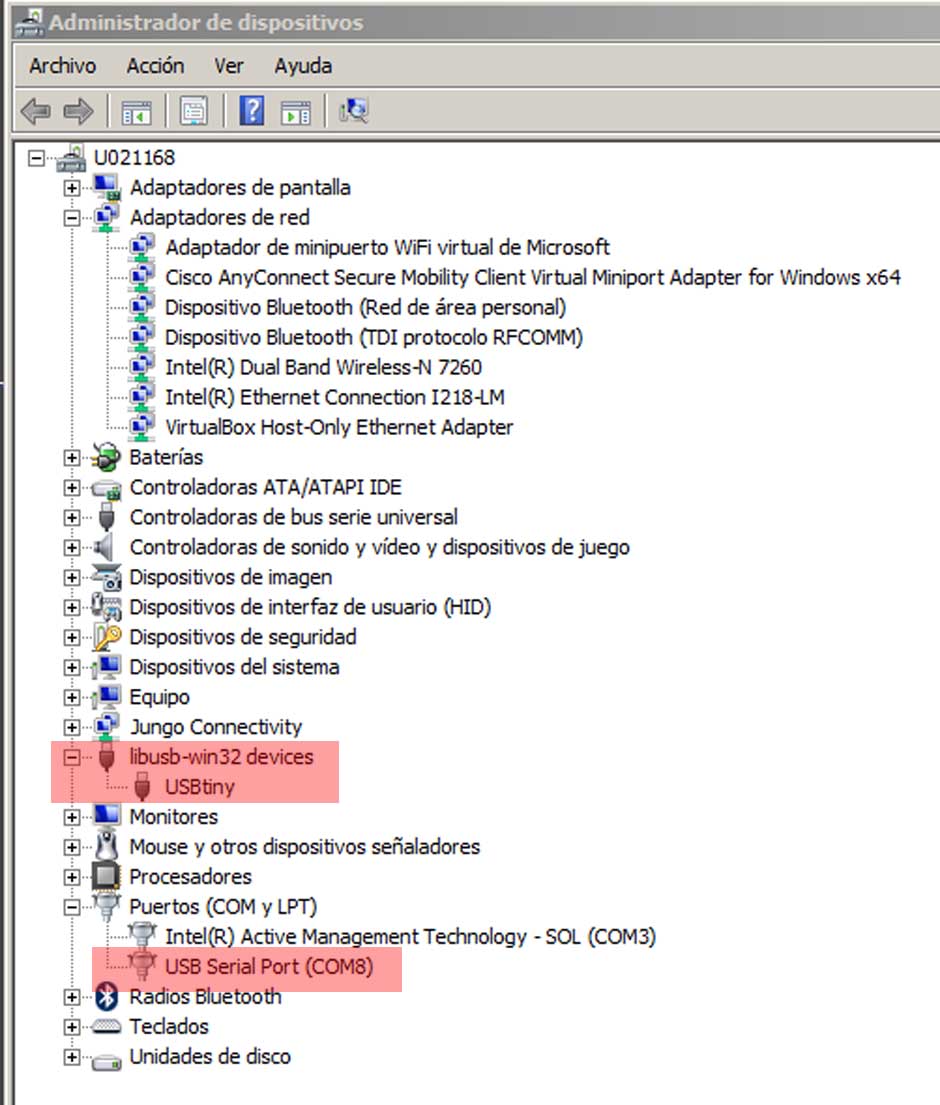Select Dispositivos de imagen label
Image resolution: width=940 pixels, height=1105 pixels.
[x=230, y=577]
